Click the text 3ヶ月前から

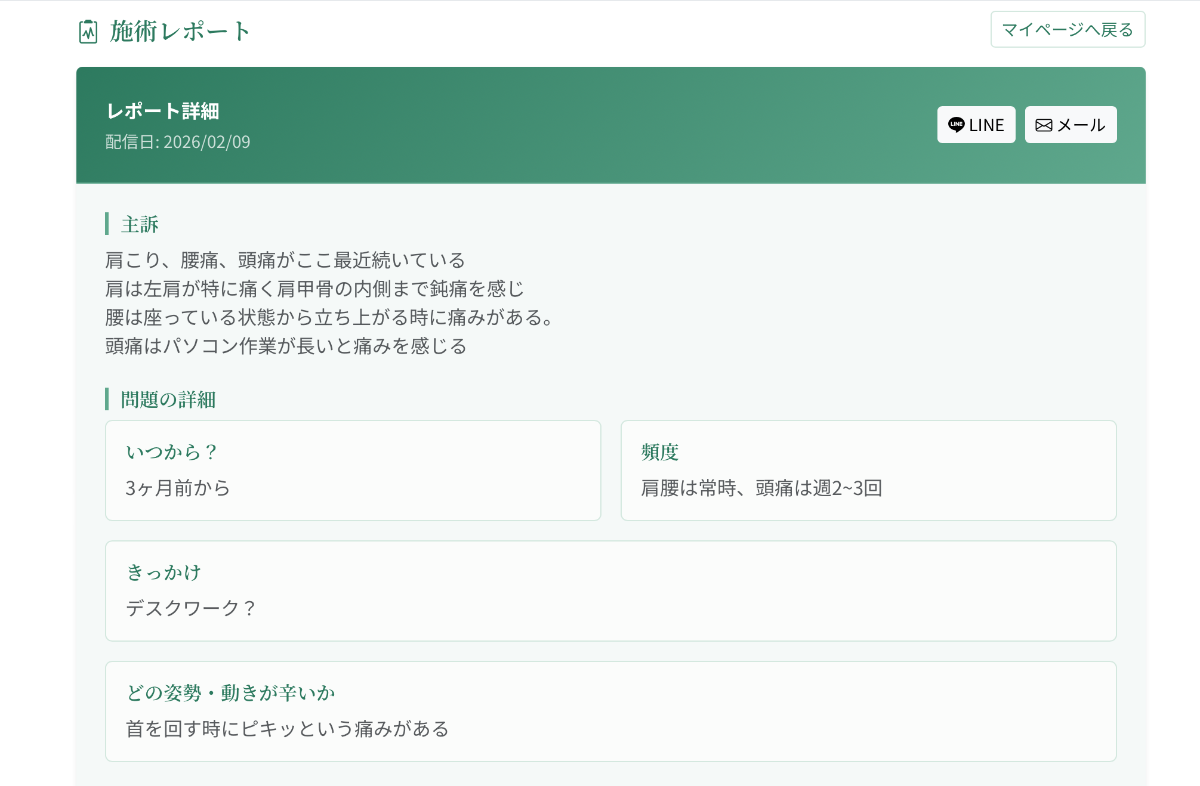pyautogui.click(x=177, y=488)
